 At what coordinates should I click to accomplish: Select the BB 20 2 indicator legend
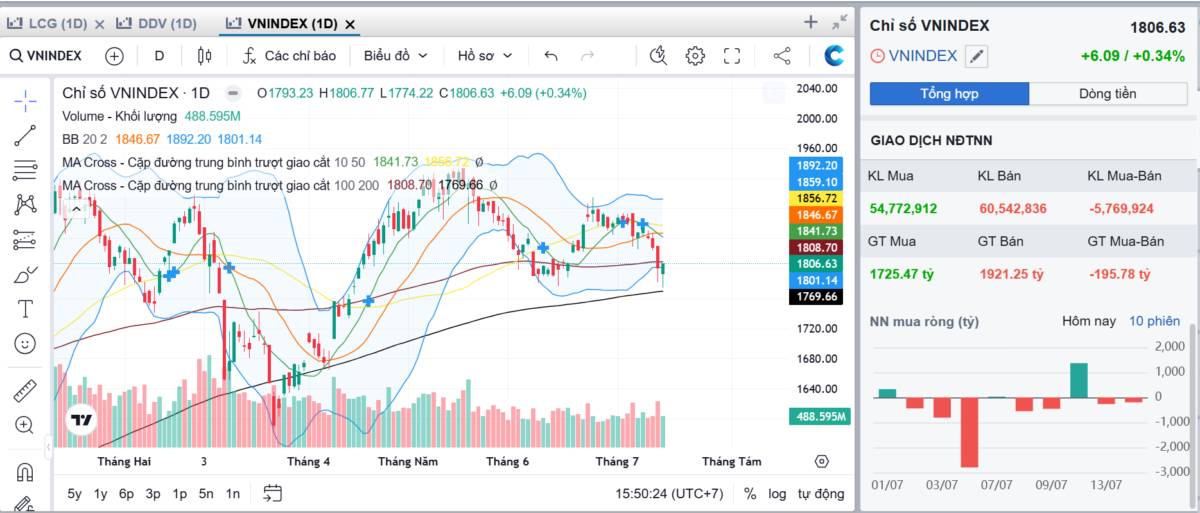(86, 139)
